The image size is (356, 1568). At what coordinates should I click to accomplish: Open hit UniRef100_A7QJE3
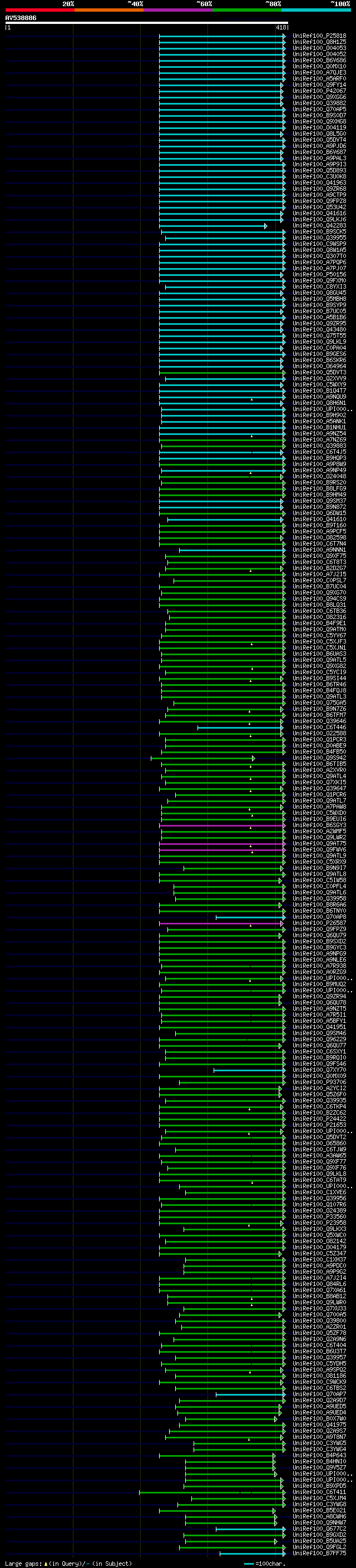319,72
